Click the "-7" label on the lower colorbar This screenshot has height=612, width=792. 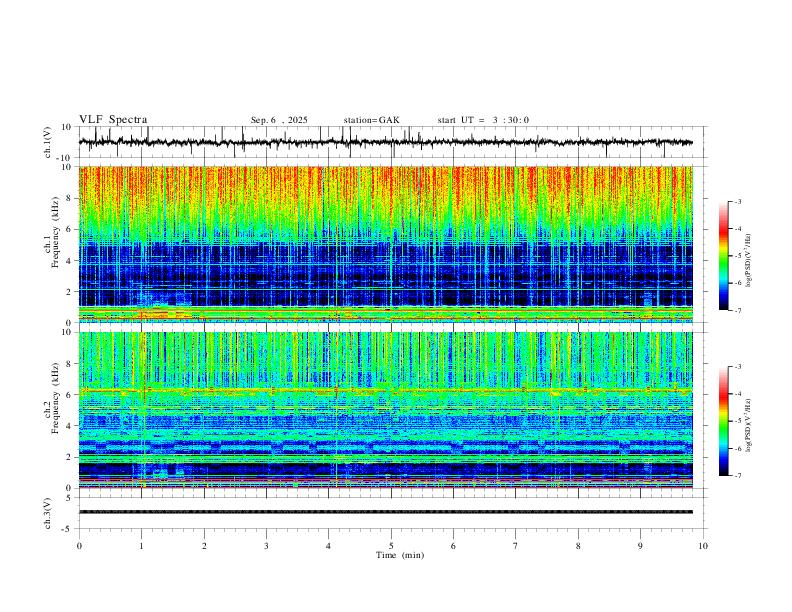(x=737, y=475)
